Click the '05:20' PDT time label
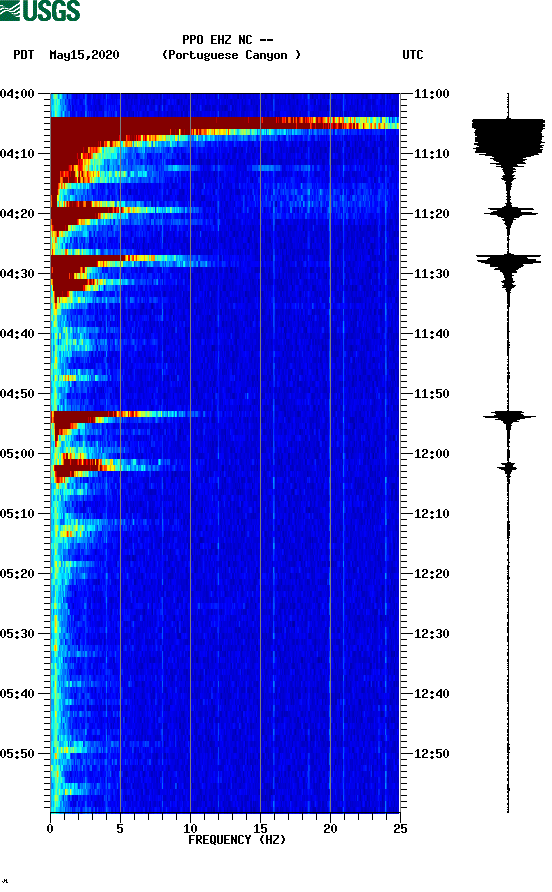 tap(17, 574)
